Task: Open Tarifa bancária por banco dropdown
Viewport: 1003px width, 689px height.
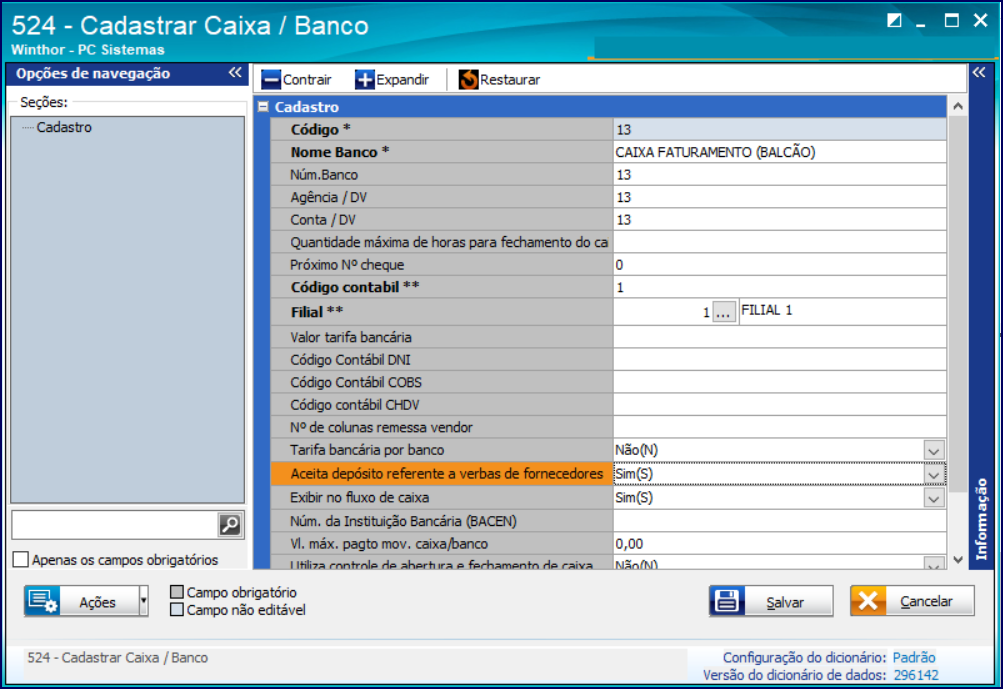Action: [933, 450]
